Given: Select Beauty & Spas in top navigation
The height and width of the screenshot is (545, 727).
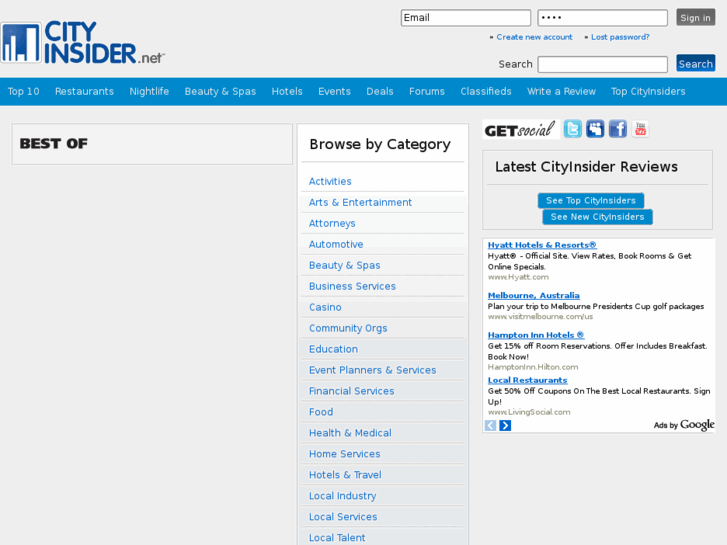Looking at the screenshot, I should pos(220,91).
